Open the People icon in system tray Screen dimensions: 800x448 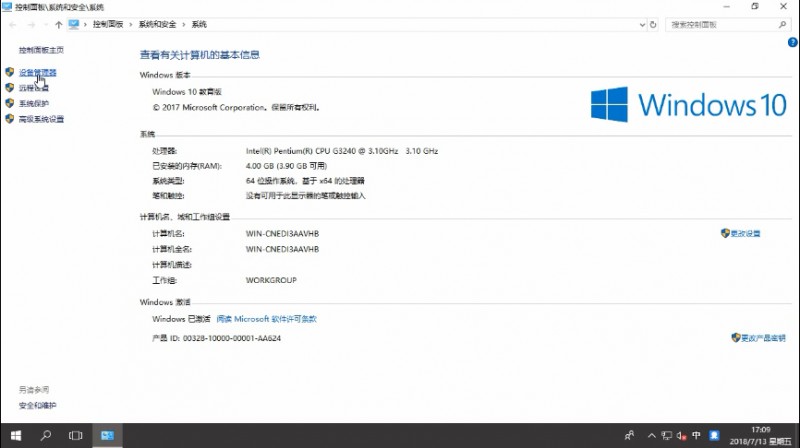(630, 435)
